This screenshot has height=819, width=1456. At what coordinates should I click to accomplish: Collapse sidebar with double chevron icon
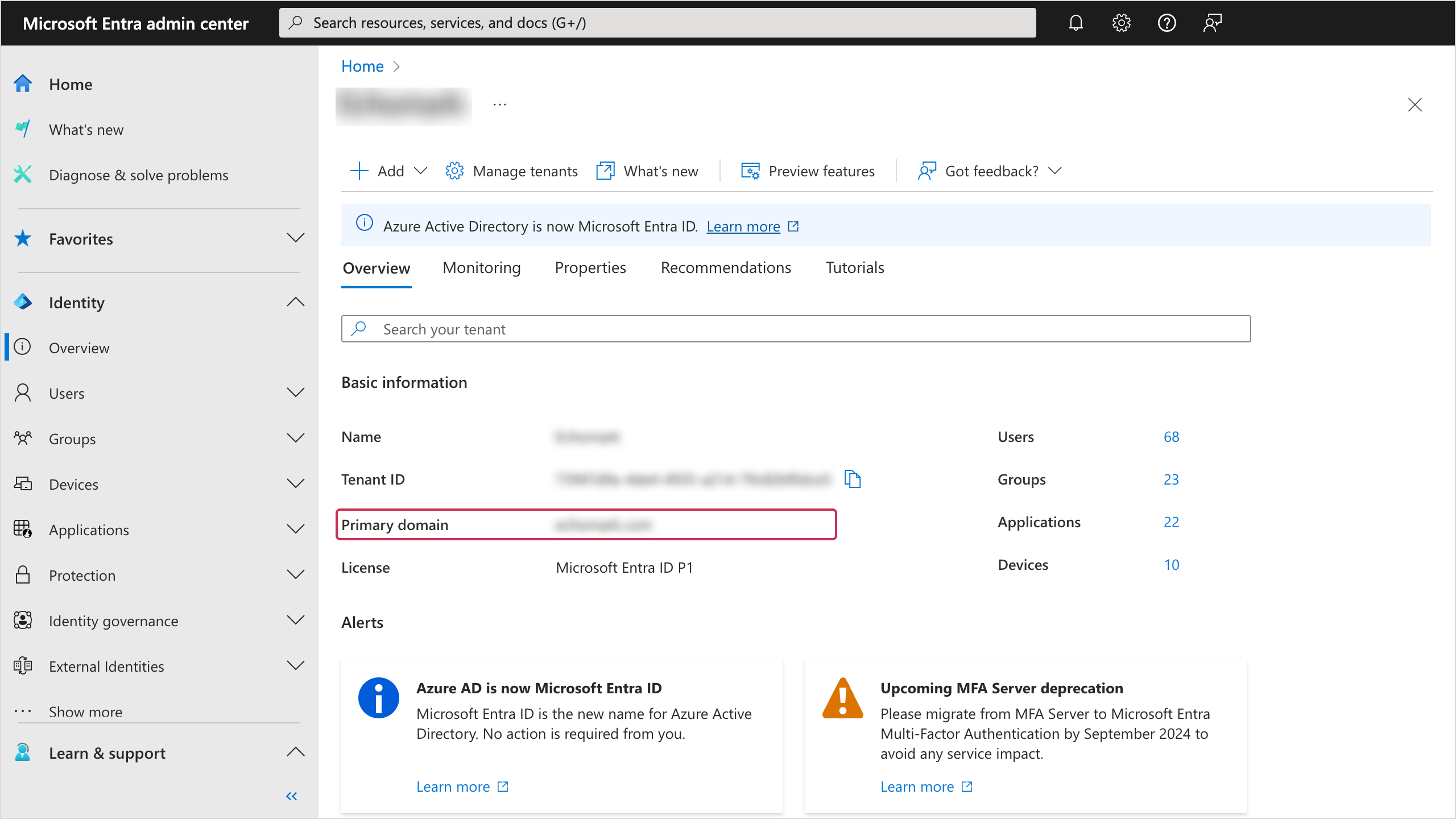[x=292, y=796]
